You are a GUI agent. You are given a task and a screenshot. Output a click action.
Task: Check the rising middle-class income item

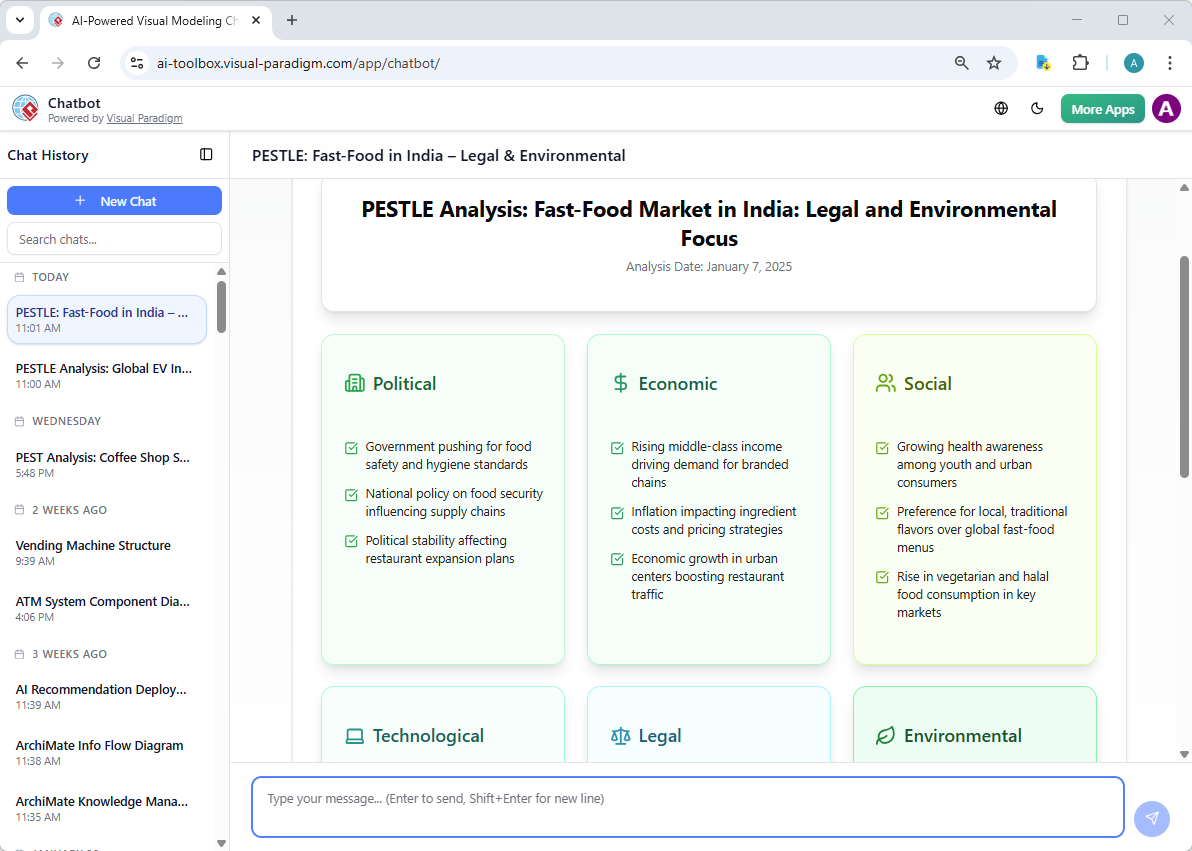pyautogui.click(x=617, y=448)
